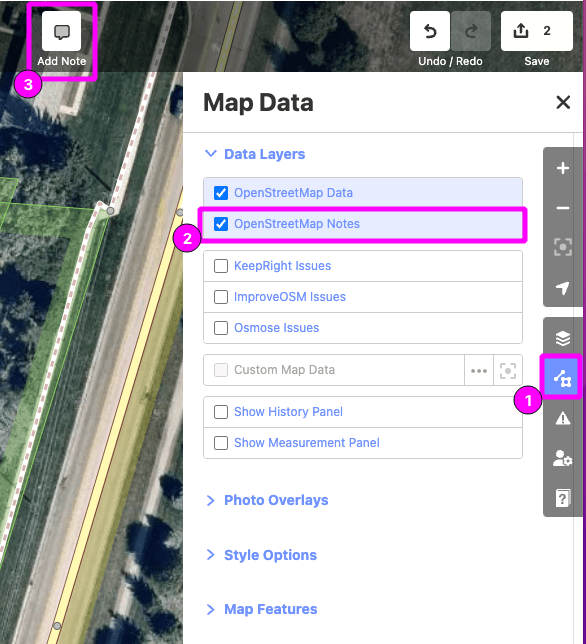
Task: Collapse the Data Layers section
Action: pyautogui.click(x=255, y=154)
